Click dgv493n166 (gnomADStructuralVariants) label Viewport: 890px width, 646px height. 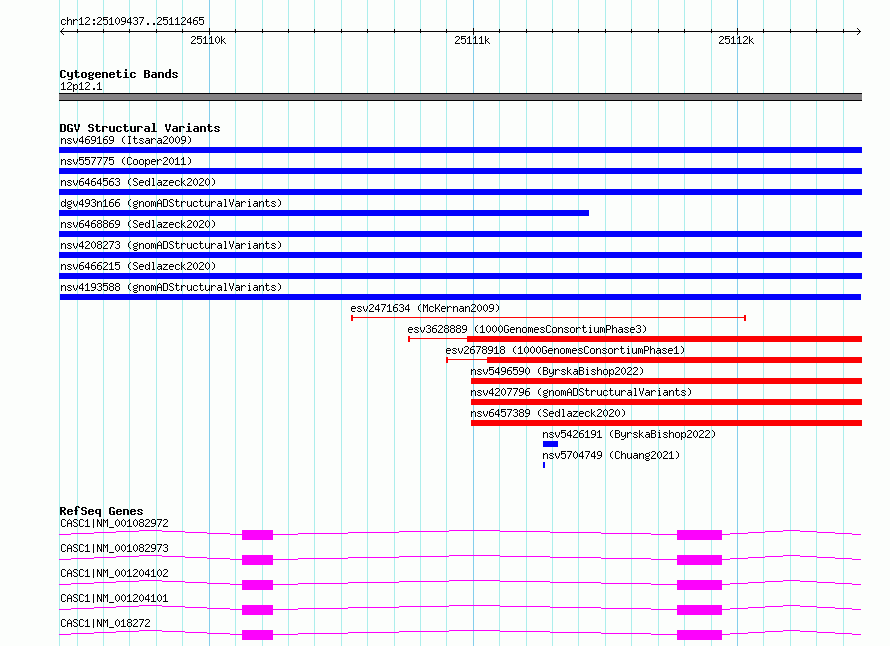coord(171,203)
